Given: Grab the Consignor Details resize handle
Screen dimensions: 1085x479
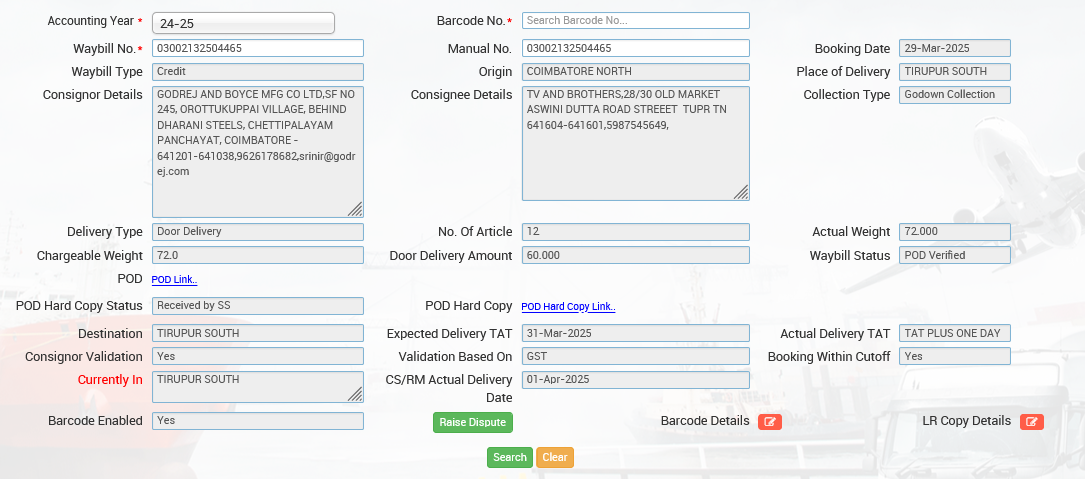Looking at the screenshot, I should click(355, 209).
